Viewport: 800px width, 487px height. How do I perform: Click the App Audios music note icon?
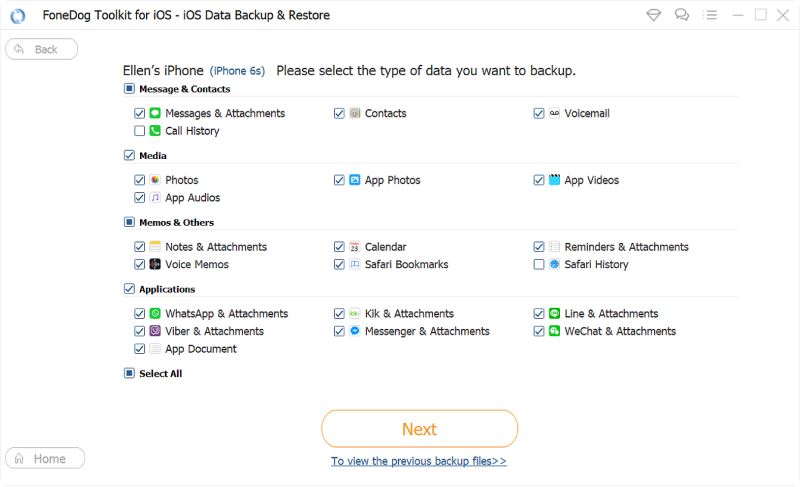[x=155, y=197]
